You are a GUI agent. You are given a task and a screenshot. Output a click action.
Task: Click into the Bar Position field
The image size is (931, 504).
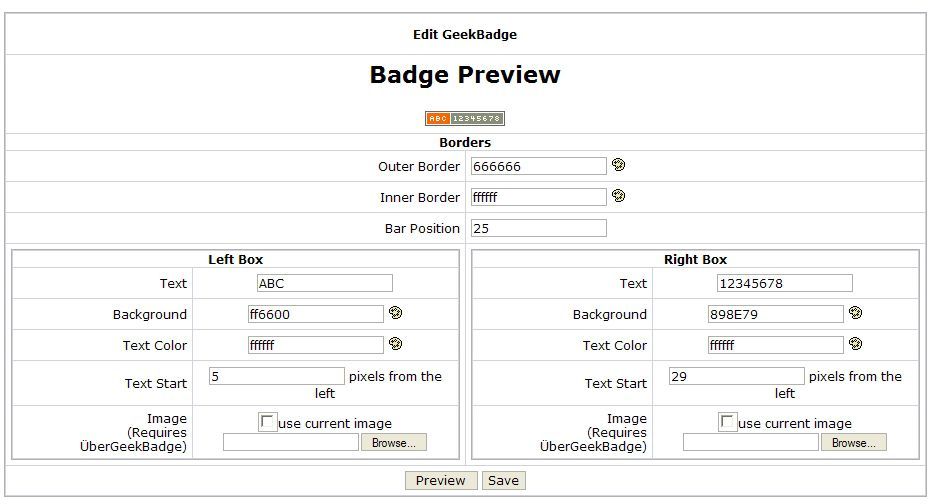(x=538, y=228)
